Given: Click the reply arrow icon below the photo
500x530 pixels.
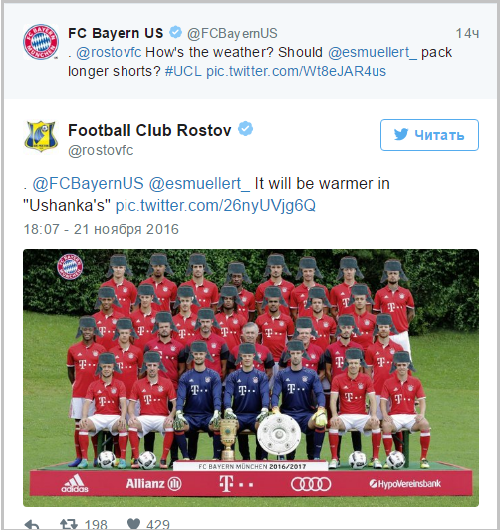Looking at the screenshot, I should click(x=32, y=524).
